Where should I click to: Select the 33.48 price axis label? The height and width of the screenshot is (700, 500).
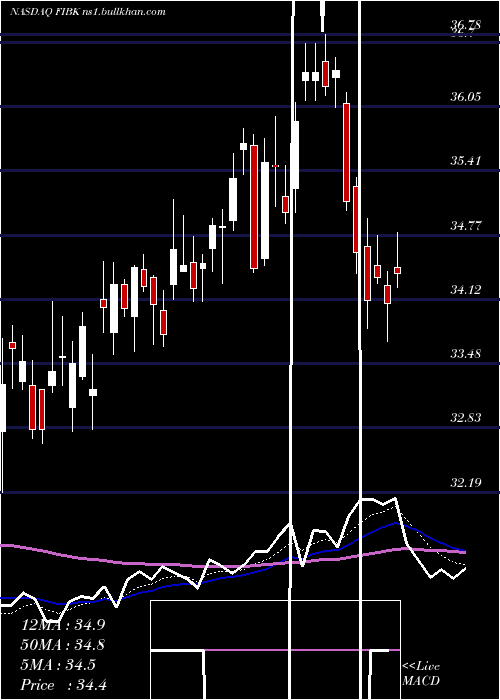(x=466, y=354)
